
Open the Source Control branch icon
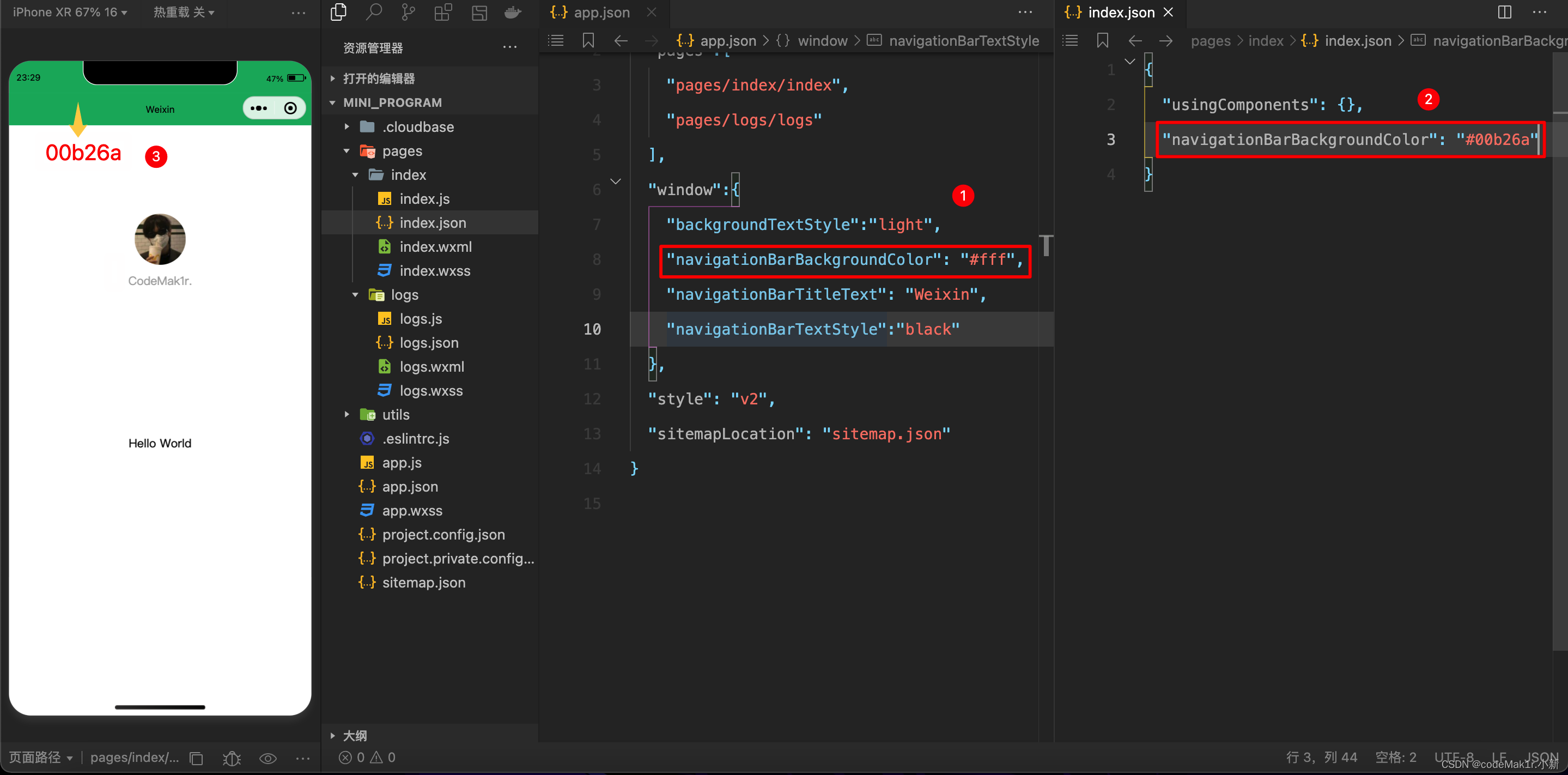coord(409,12)
